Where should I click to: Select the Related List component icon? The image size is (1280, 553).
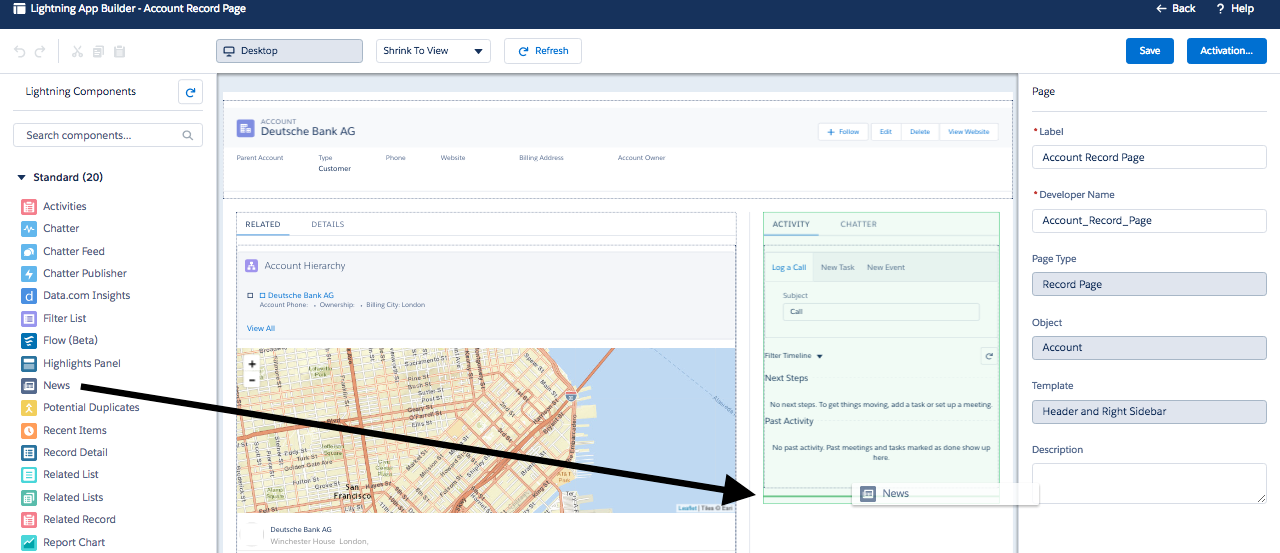point(29,474)
